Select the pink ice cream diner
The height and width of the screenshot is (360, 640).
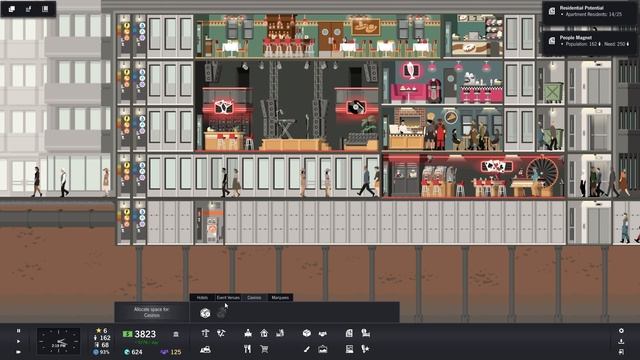(x=442, y=82)
